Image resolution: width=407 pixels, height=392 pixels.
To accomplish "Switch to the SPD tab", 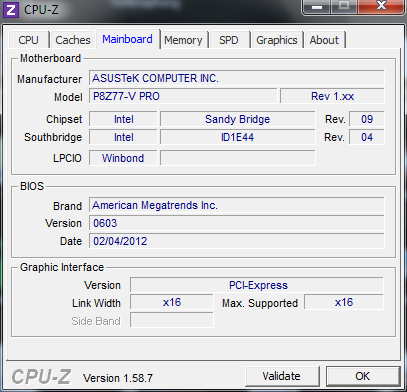I will tap(229, 40).
